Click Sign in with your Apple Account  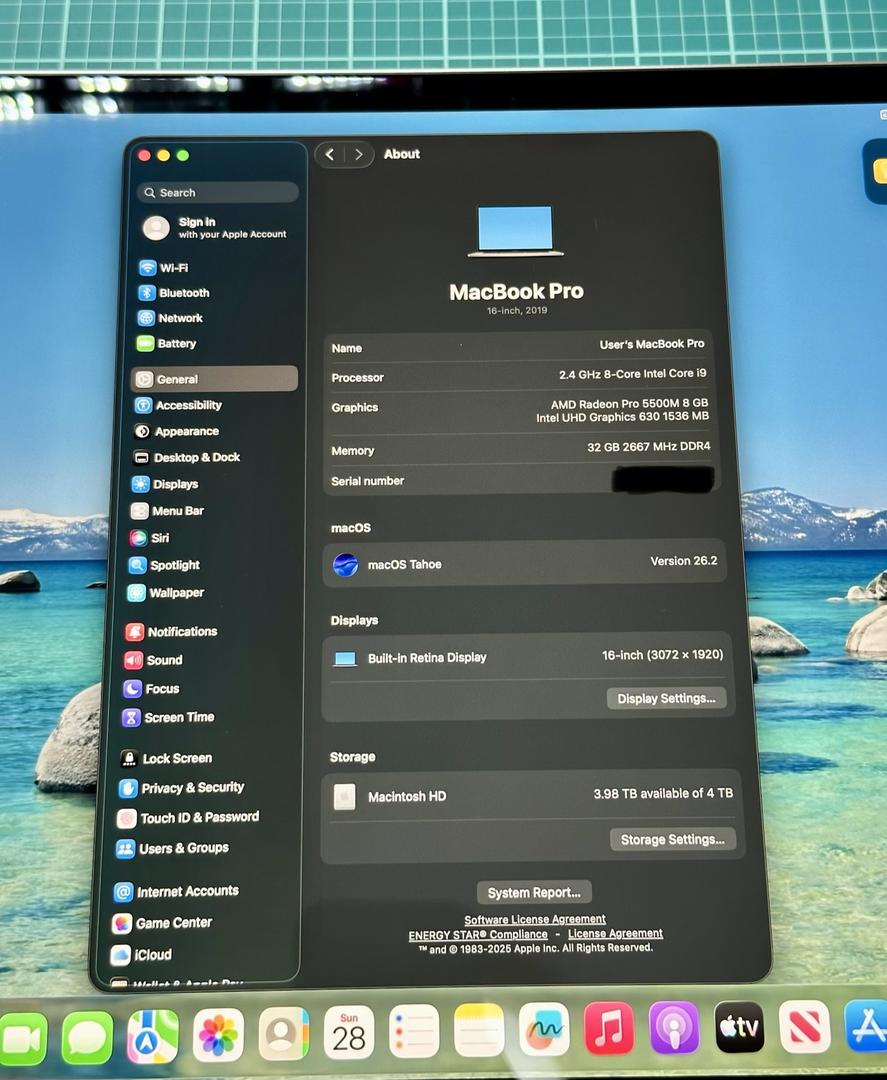pyautogui.click(x=215, y=227)
